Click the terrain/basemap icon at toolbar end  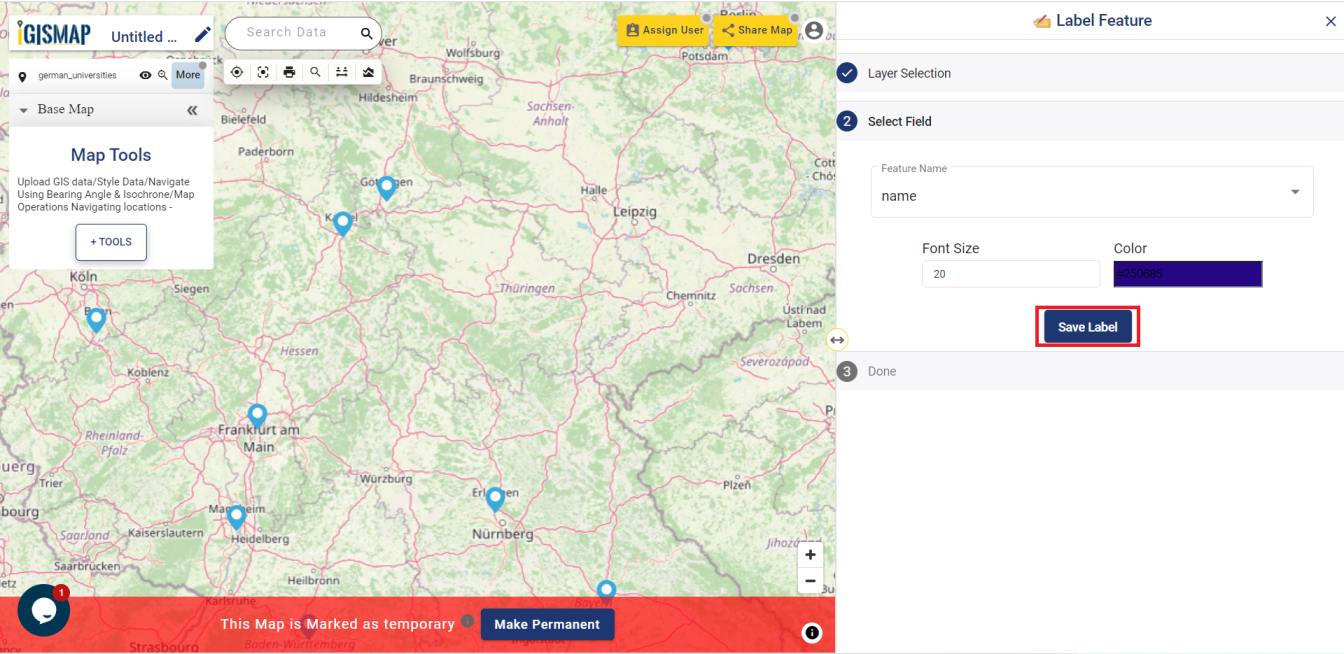(x=368, y=72)
